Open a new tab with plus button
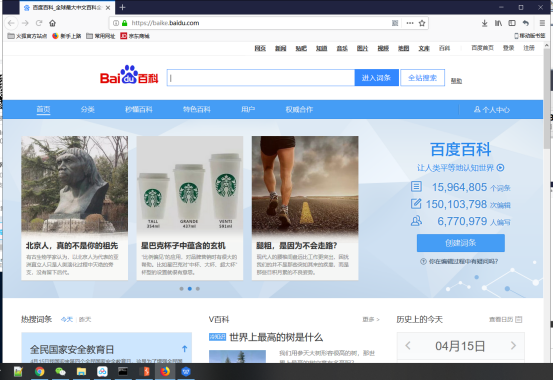This screenshot has width=554, height=381. [x=122, y=7]
